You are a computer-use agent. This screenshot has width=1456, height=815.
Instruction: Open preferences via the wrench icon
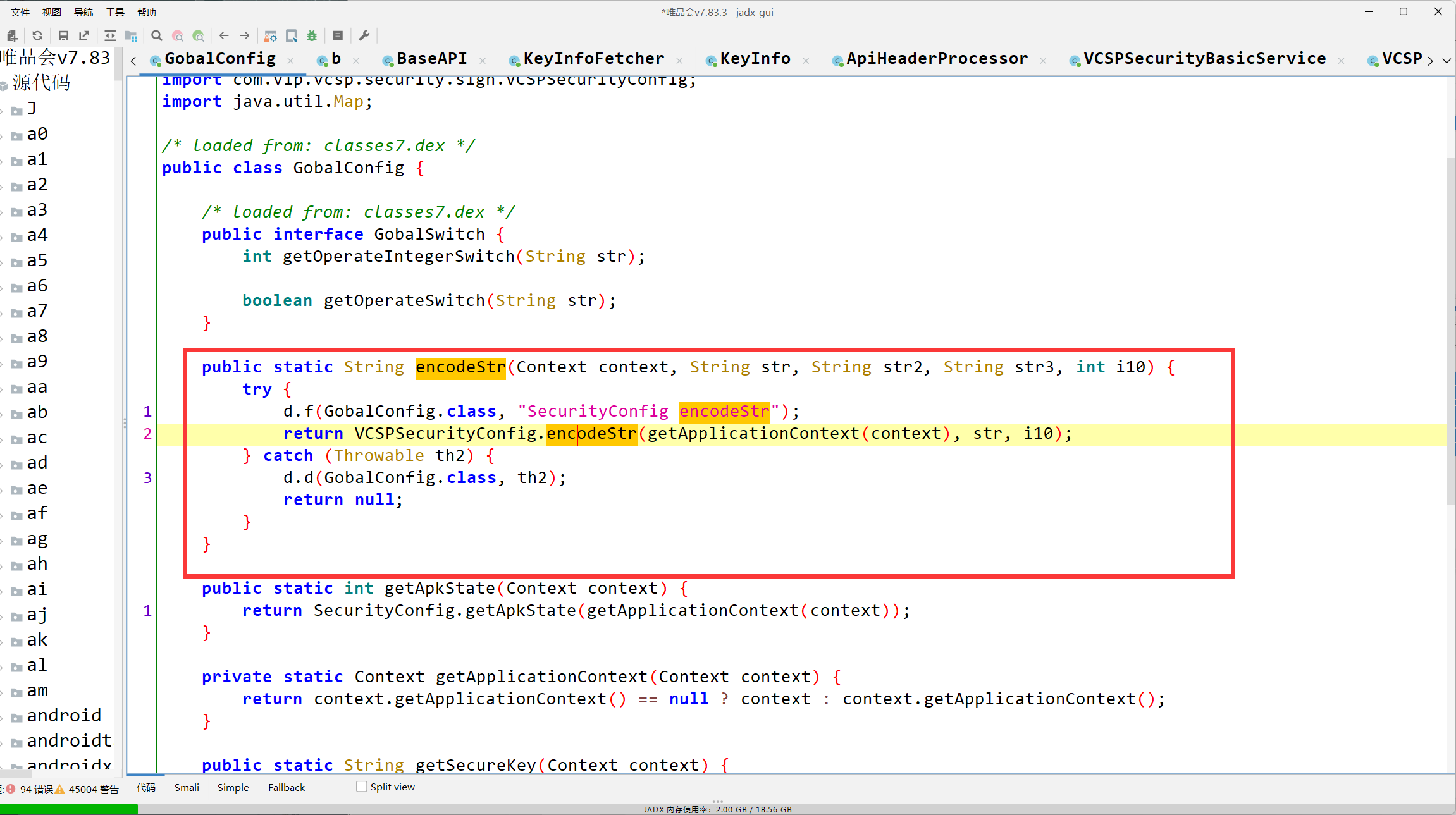[364, 36]
